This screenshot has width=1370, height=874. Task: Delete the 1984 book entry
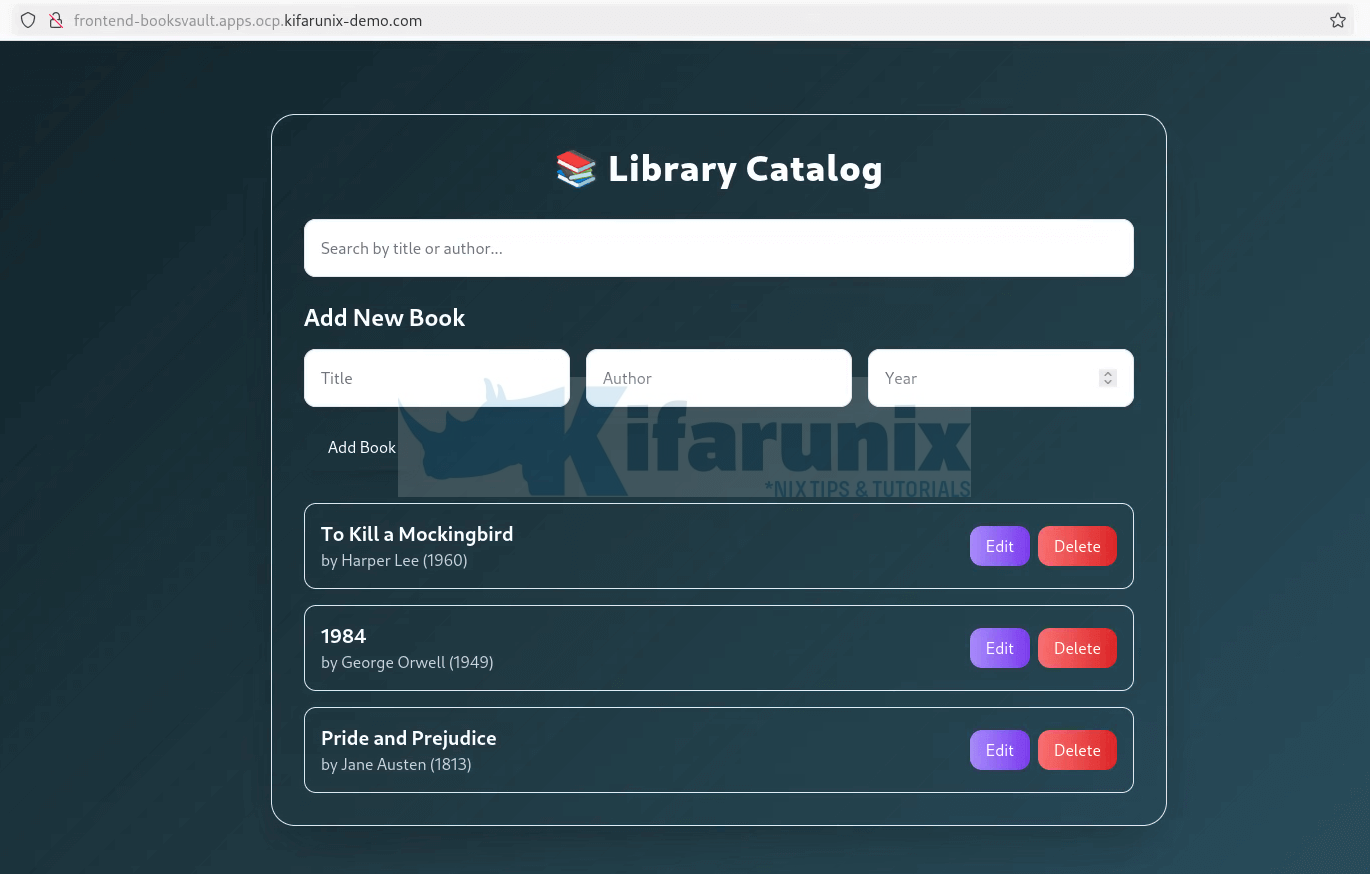point(1076,648)
